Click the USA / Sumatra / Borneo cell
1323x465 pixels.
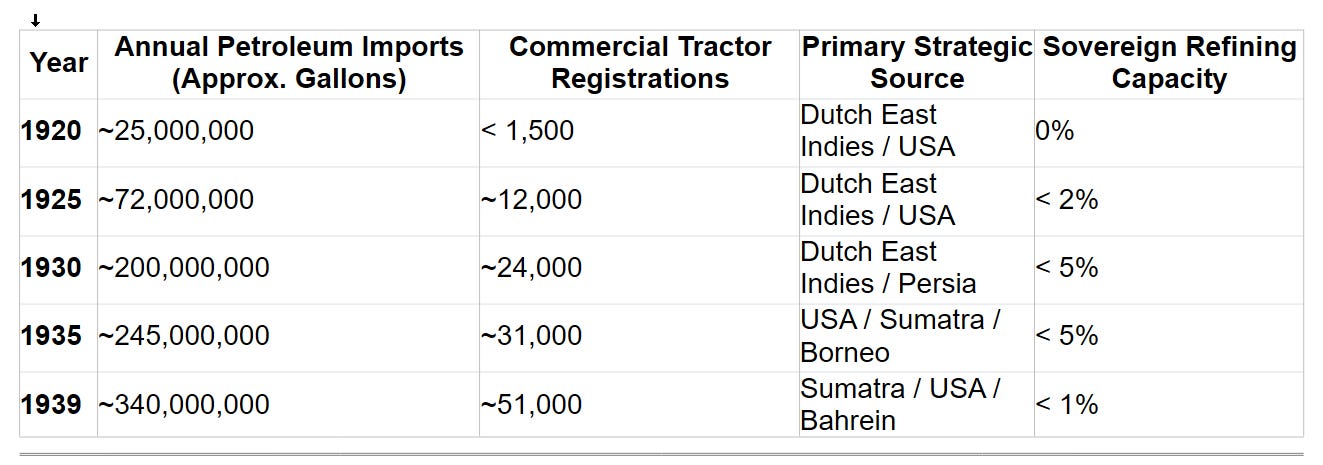917,336
